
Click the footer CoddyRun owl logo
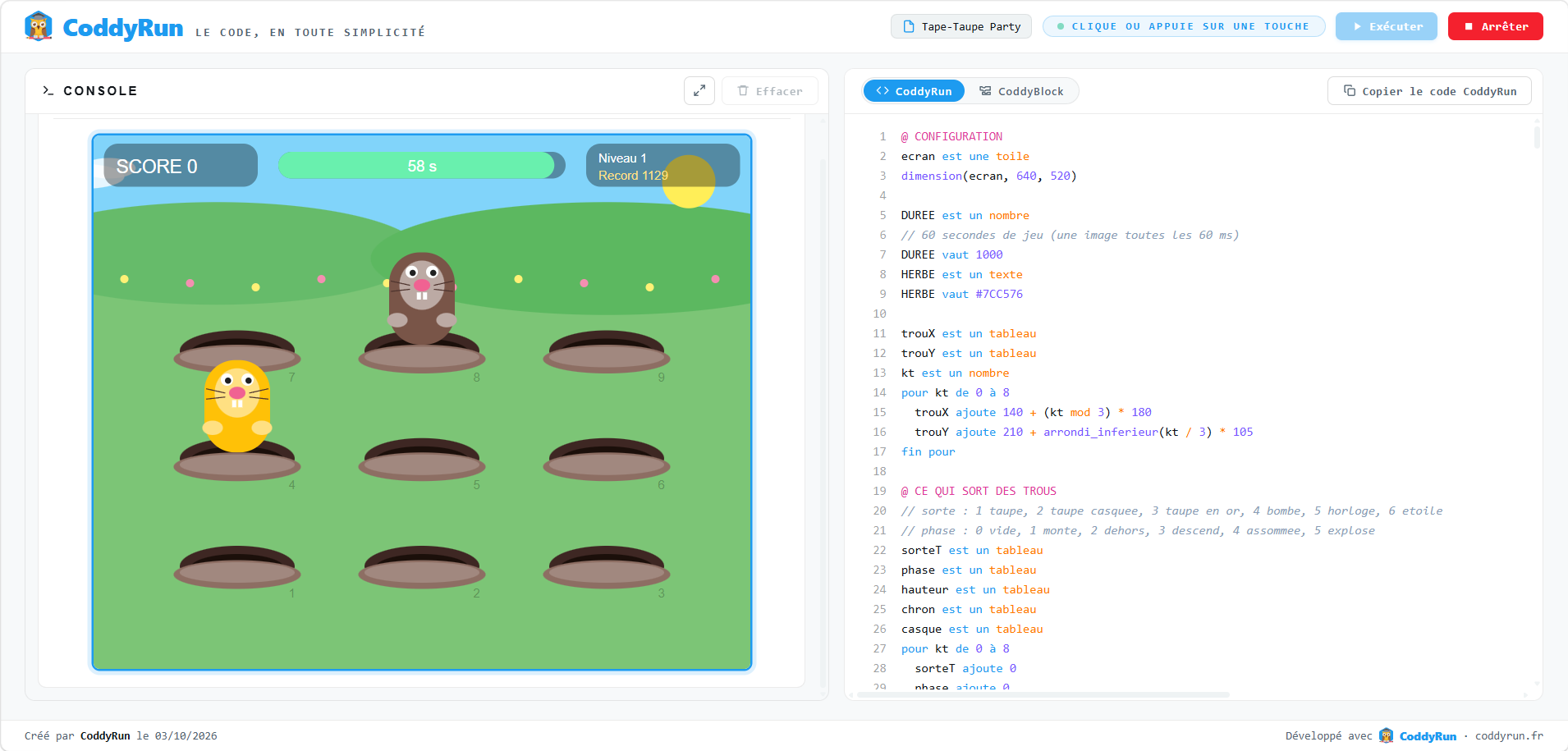1387,735
